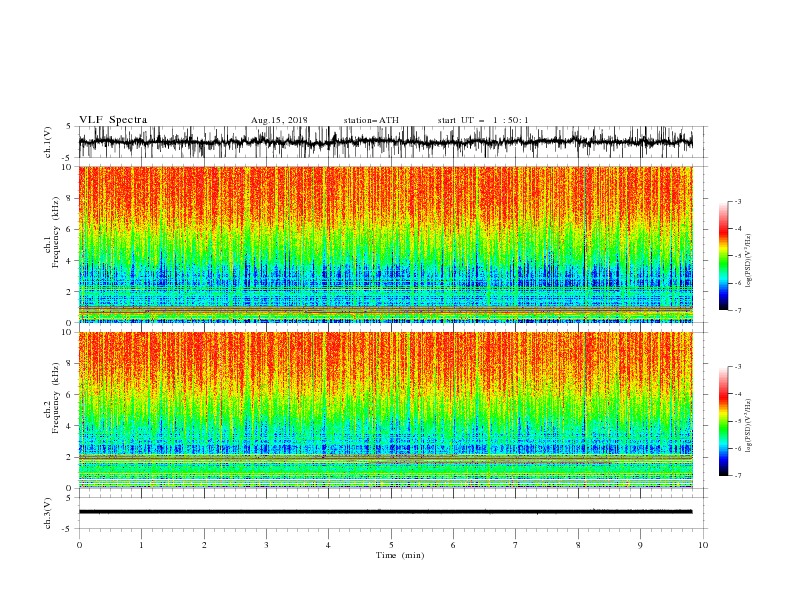This screenshot has width=792, height=612.
Task: Click the "station=ATH" header text
Action: (x=371, y=120)
